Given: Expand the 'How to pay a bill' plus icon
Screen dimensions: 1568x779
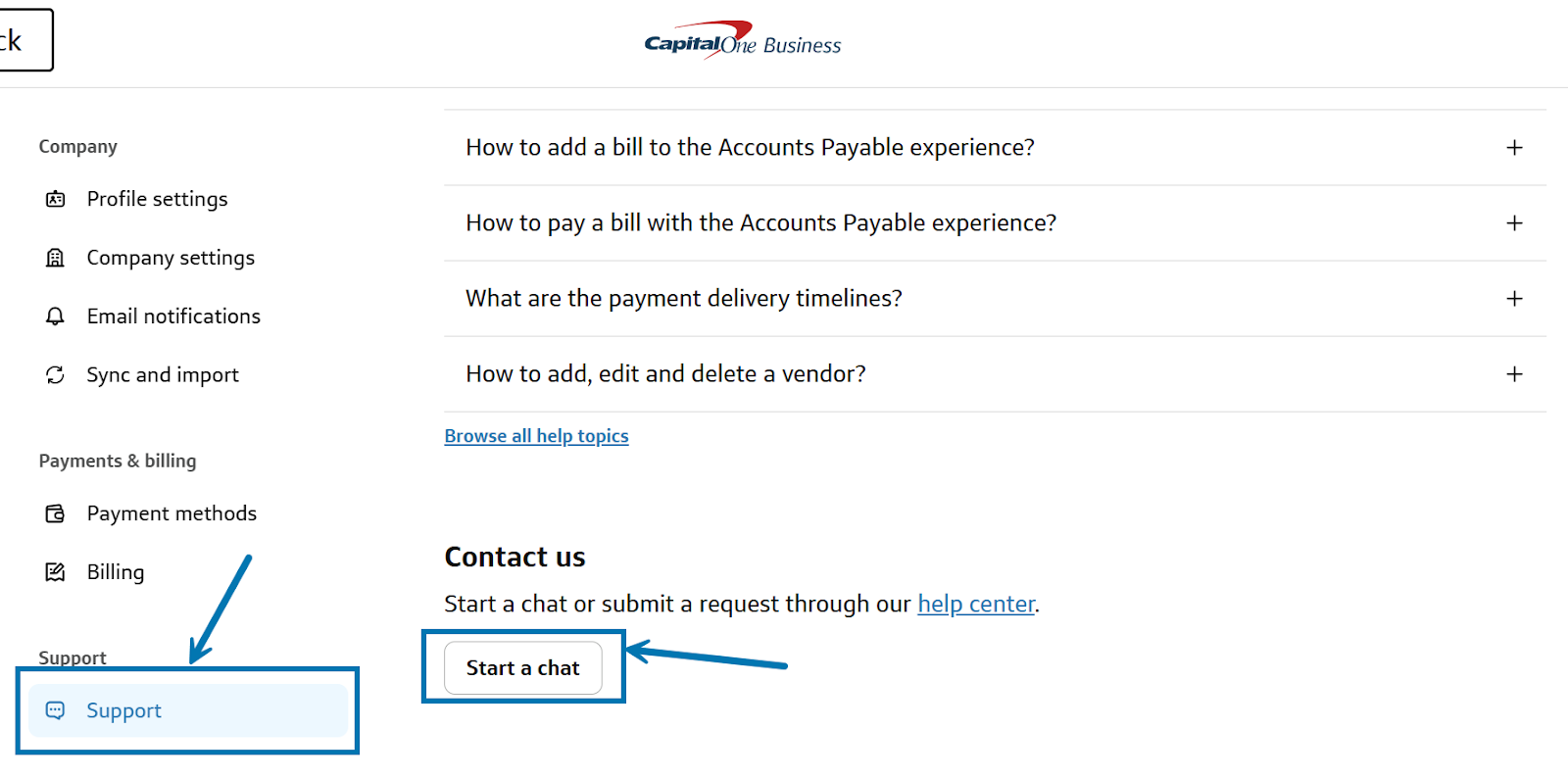Looking at the screenshot, I should point(1514,223).
